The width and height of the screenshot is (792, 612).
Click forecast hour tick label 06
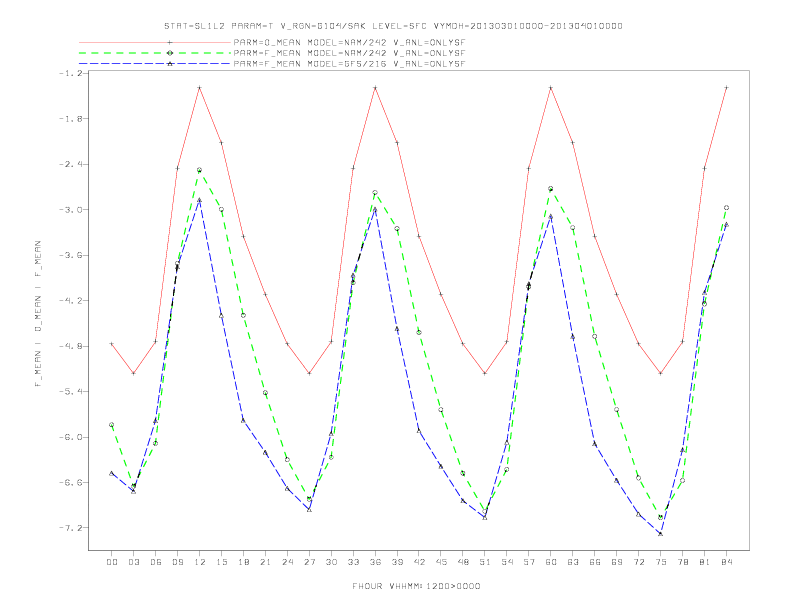(156, 562)
